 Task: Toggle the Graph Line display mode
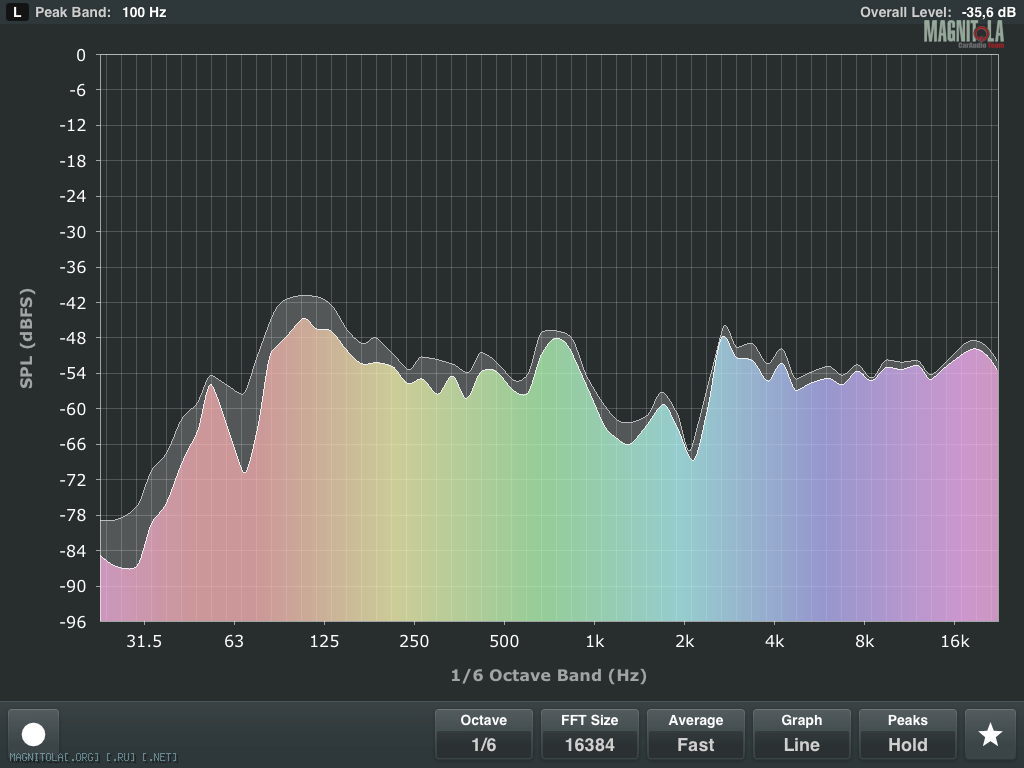[802, 734]
